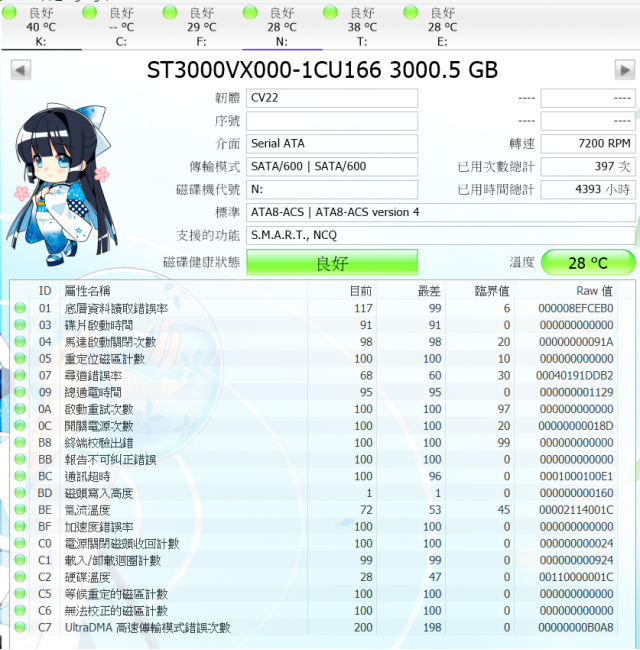Screen dimensions: 640x650
Task: Click the power on count 397 field
Action: click(588, 167)
